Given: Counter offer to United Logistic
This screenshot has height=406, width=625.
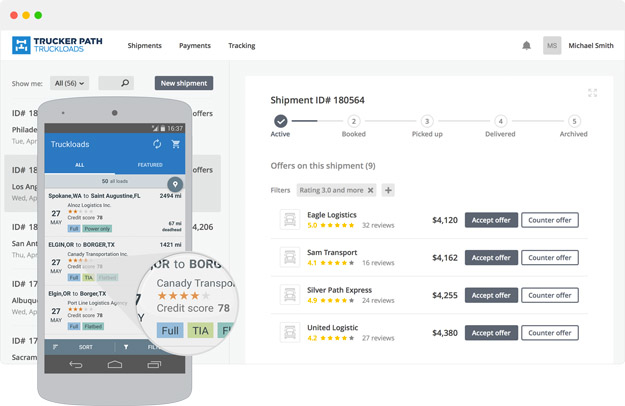Looking at the screenshot, I should click(550, 333).
